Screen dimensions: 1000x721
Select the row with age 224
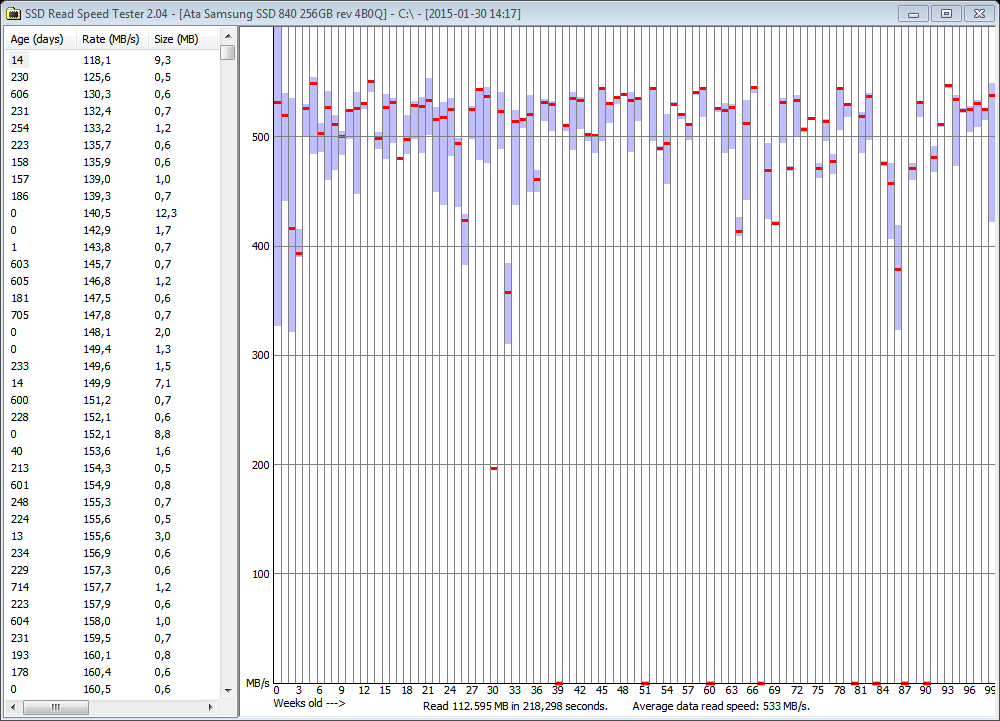pos(112,519)
